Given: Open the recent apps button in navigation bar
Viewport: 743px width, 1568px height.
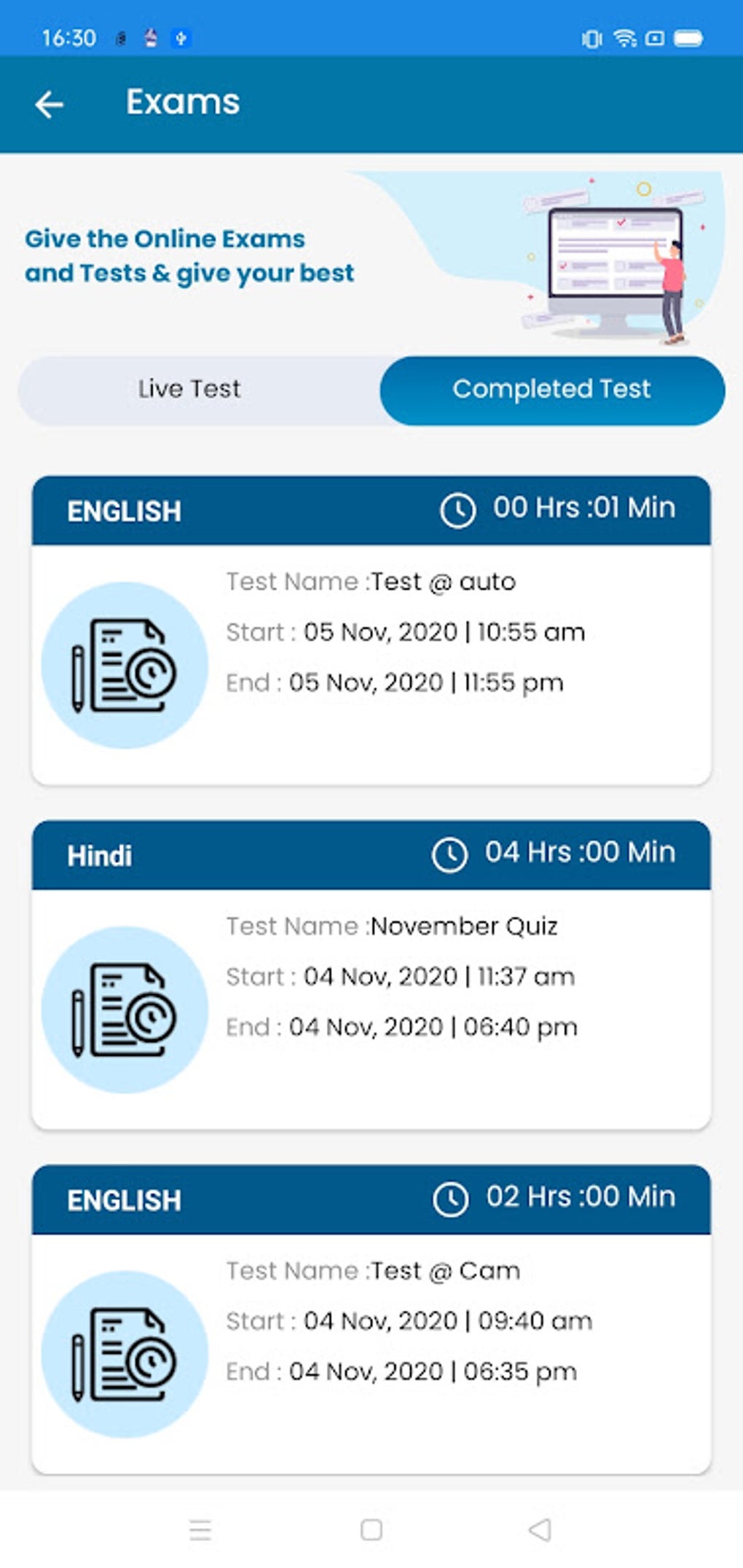Looking at the screenshot, I should click(x=200, y=1526).
